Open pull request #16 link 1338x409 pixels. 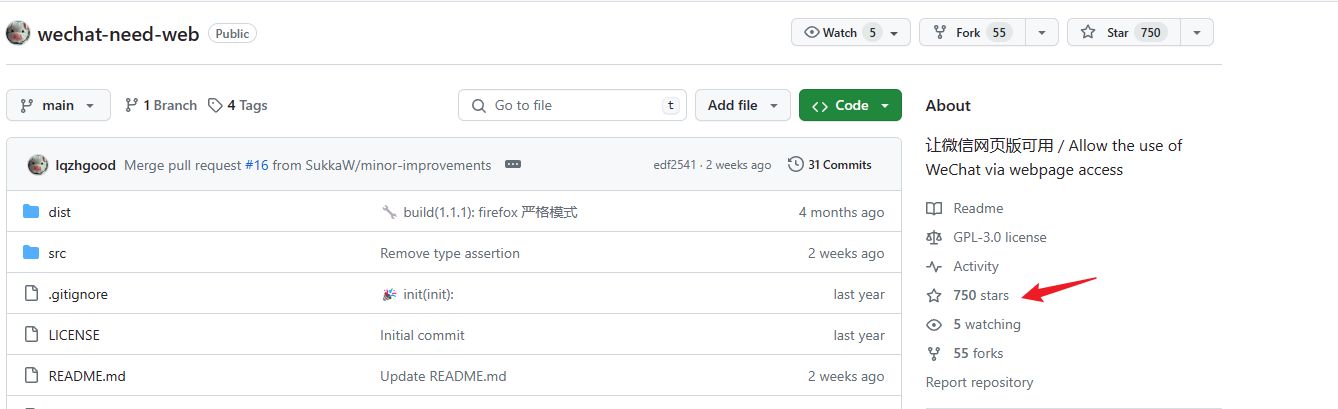tap(257, 165)
